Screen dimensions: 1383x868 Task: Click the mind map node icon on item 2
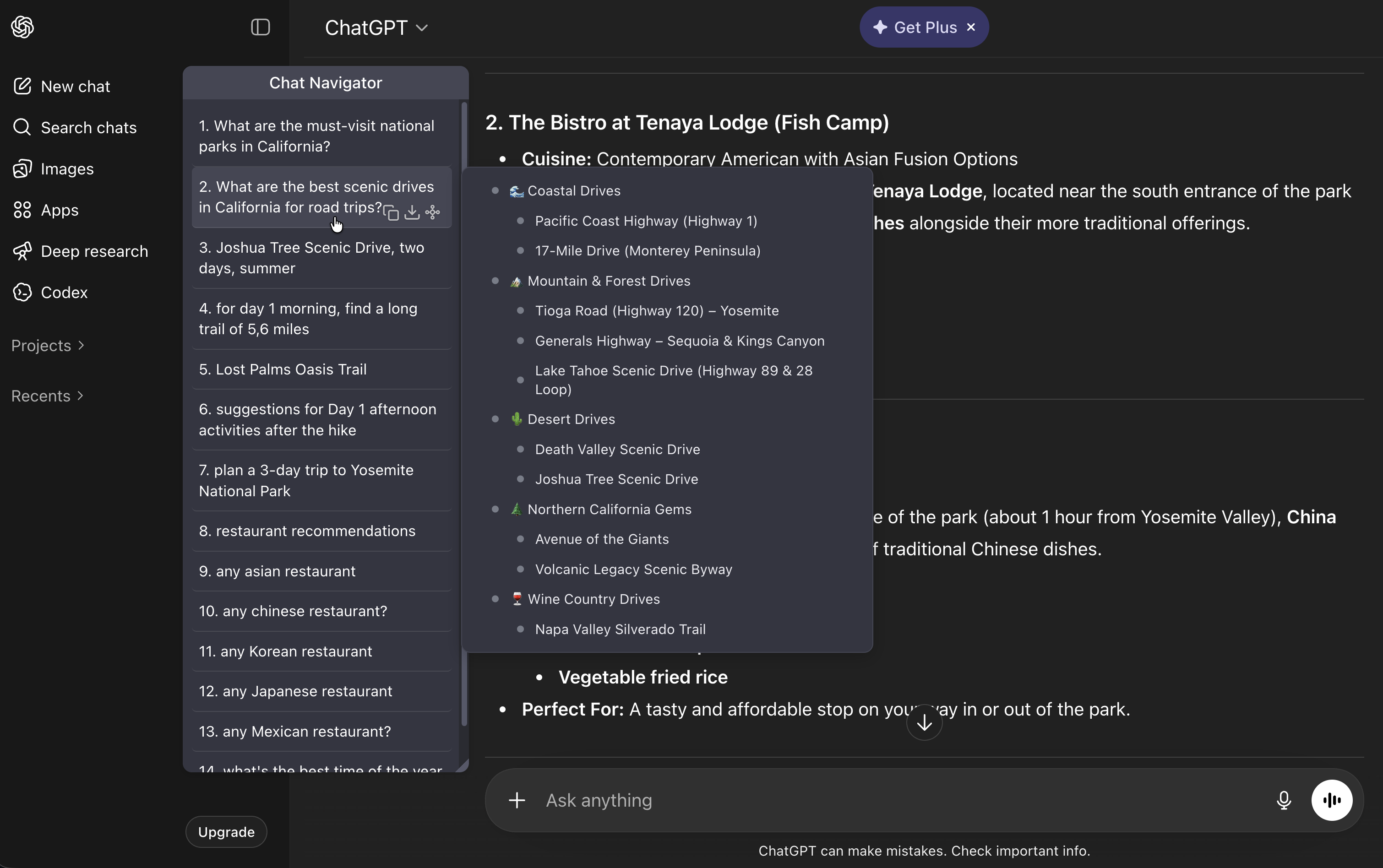433,212
